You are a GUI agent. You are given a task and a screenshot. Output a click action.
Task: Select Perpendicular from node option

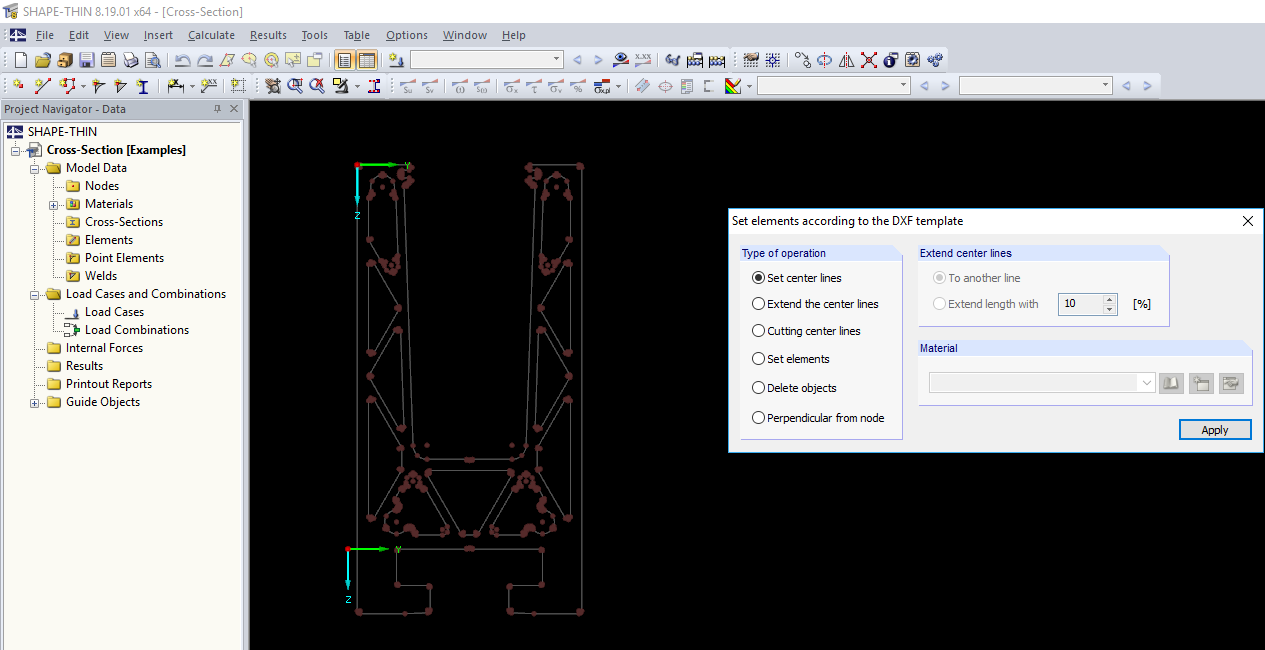pyautogui.click(x=758, y=417)
